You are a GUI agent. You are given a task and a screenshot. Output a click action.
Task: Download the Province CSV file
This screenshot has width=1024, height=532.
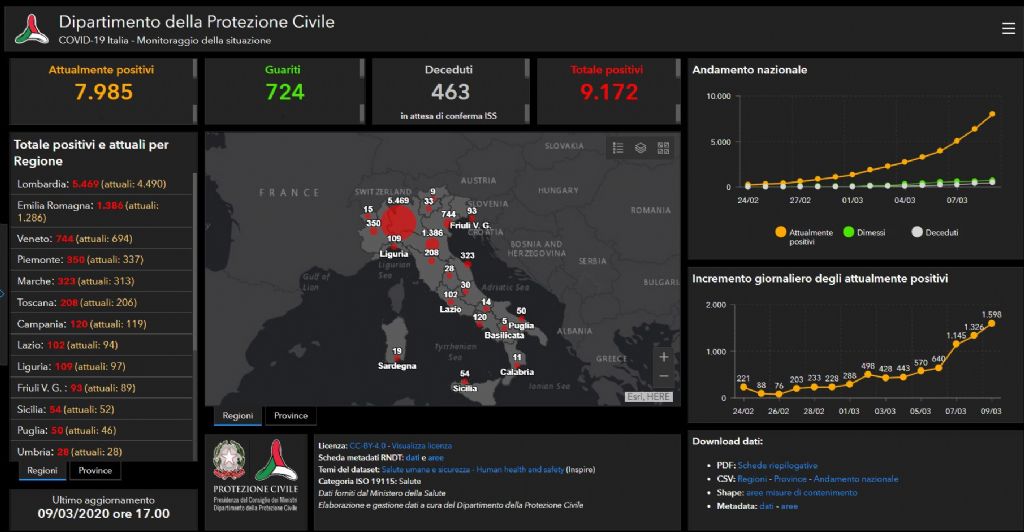click(x=790, y=479)
